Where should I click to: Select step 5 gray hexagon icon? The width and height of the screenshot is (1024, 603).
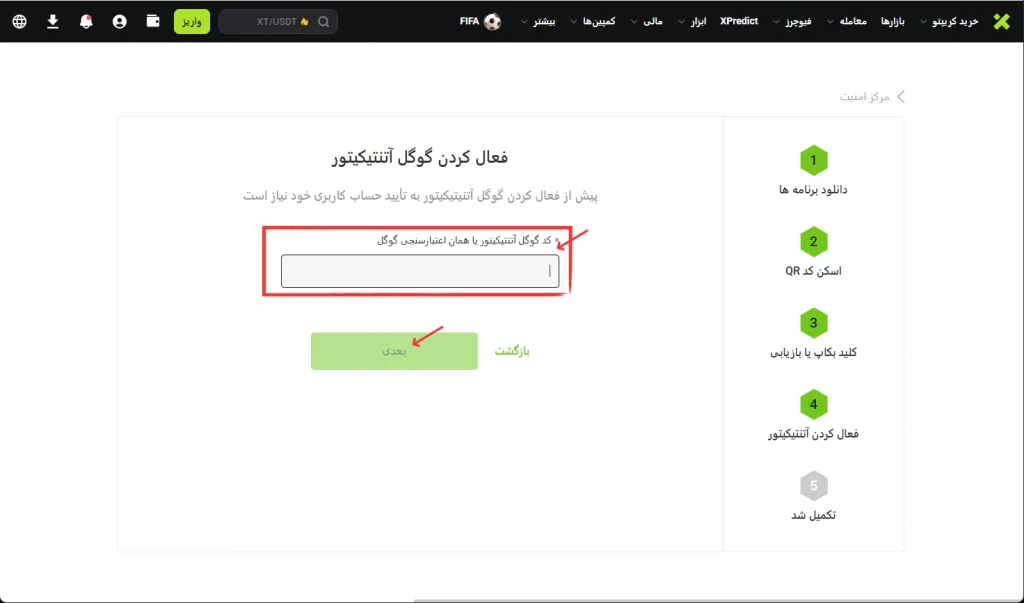click(x=814, y=486)
